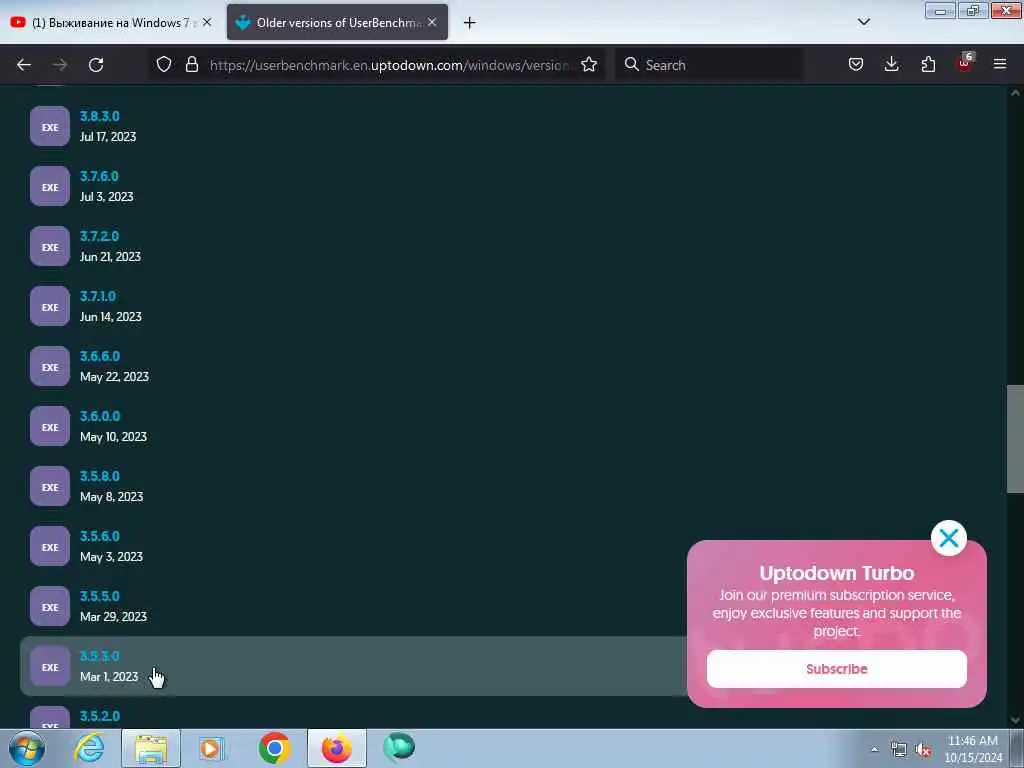
Task: Click the EXE icon for 3.6.0.0
Action: click(x=50, y=427)
